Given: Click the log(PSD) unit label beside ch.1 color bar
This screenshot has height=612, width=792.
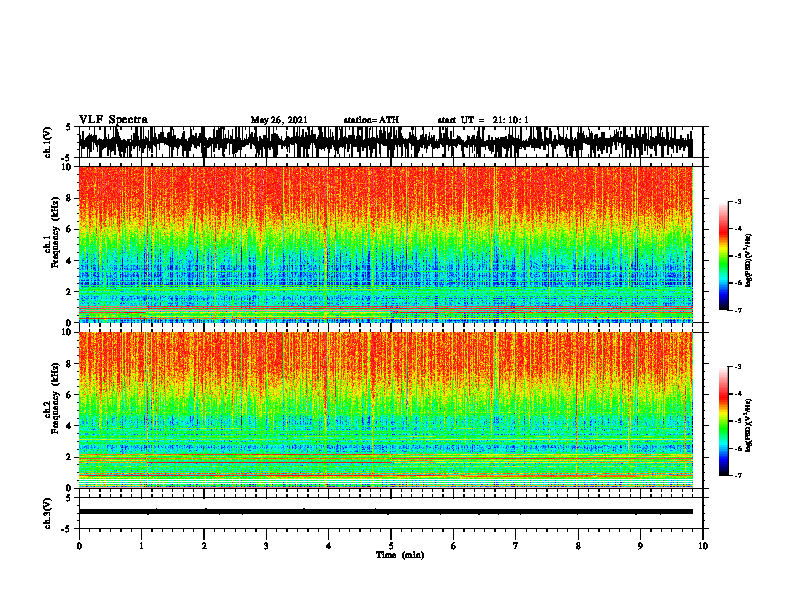Looking at the screenshot, I should 749,260.
